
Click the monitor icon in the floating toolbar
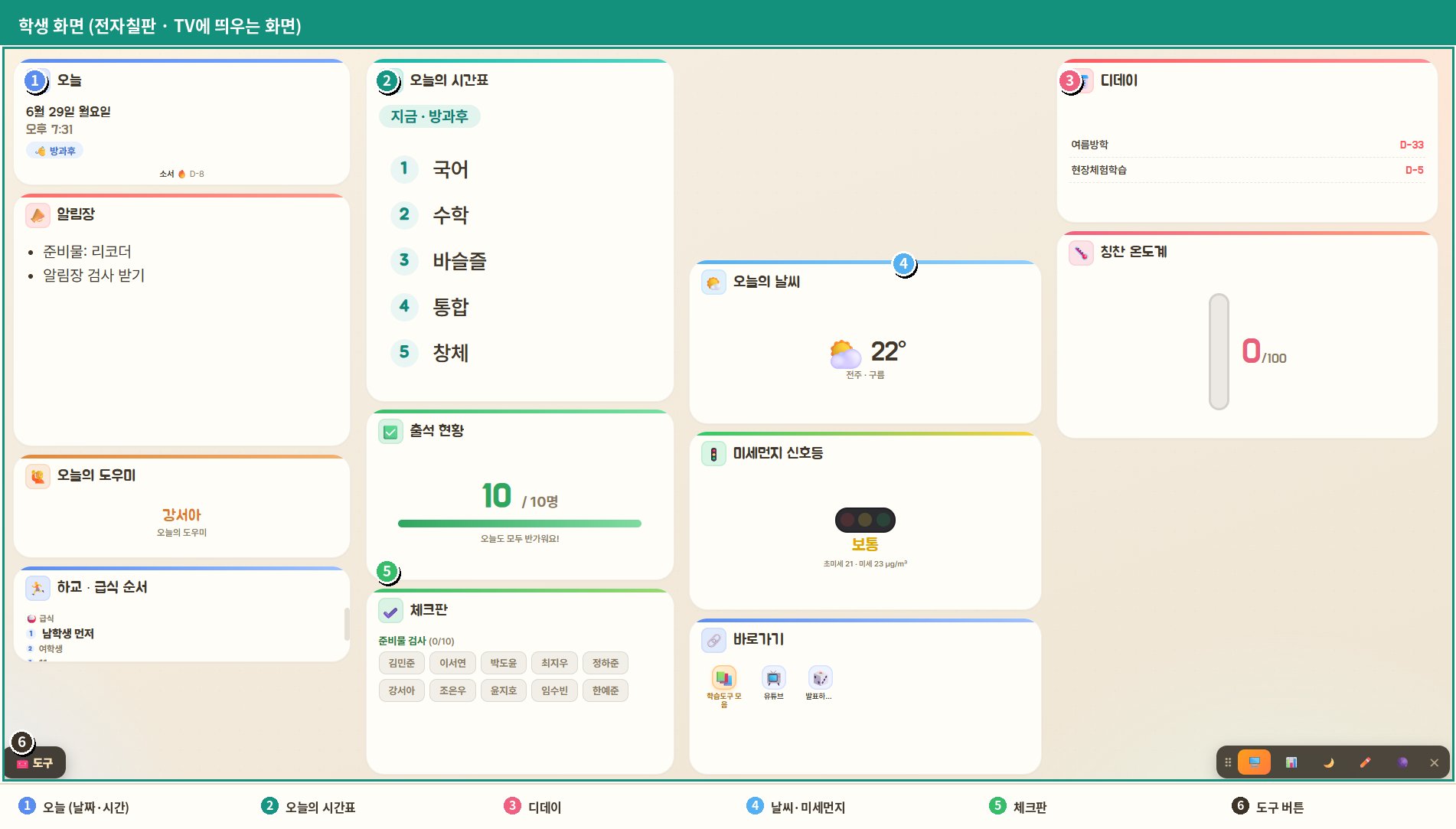click(x=1254, y=762)
